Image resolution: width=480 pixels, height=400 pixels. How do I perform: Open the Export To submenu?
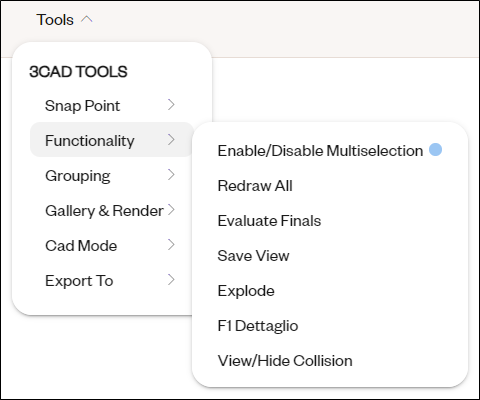point(112,281)
